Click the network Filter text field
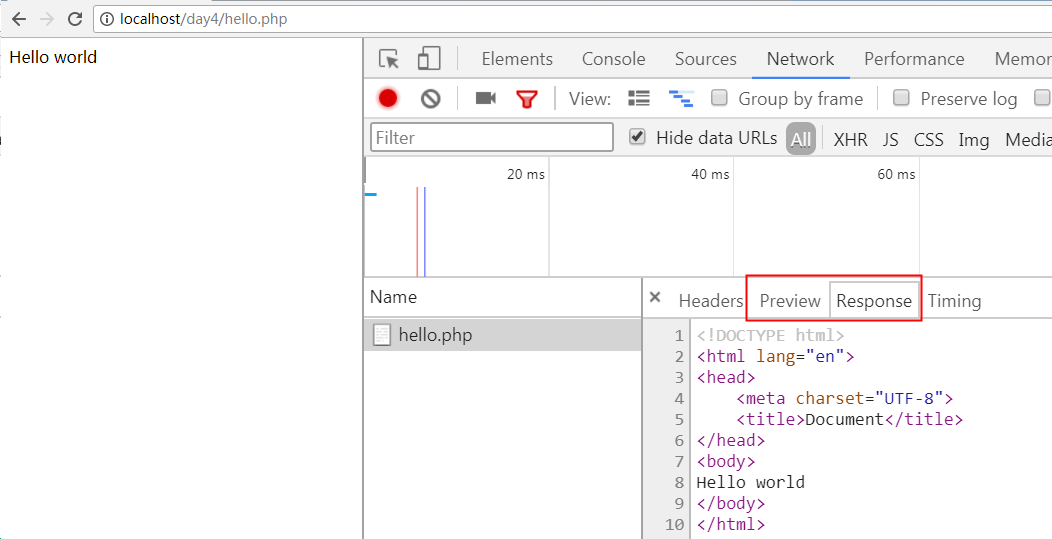Viewport: 1052px width, 539px height. (x=492, y=137)
